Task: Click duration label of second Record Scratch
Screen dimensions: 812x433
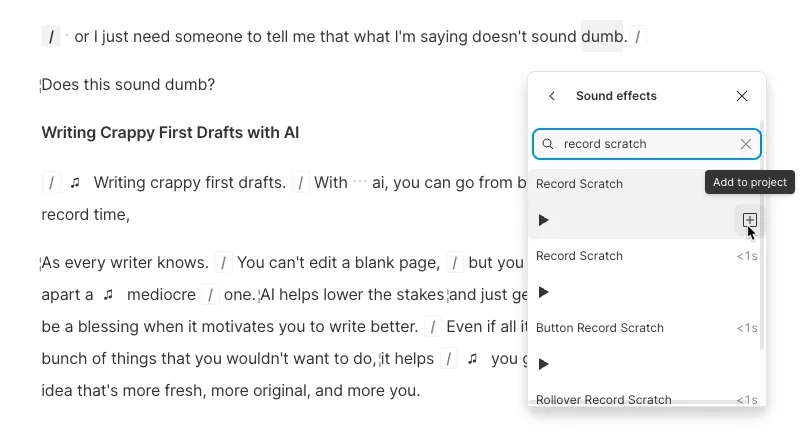Action: coord(747,256)
